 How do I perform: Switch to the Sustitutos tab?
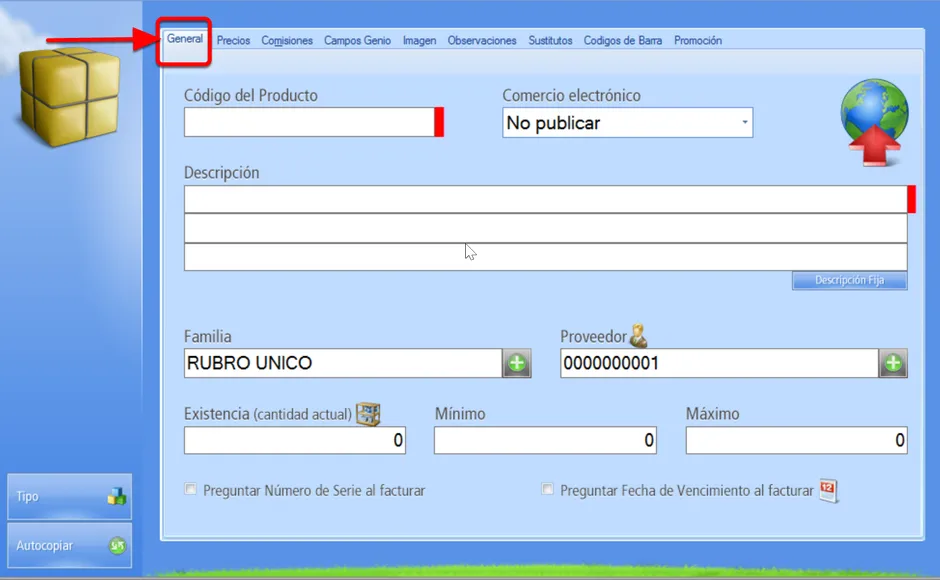point(550,41)
